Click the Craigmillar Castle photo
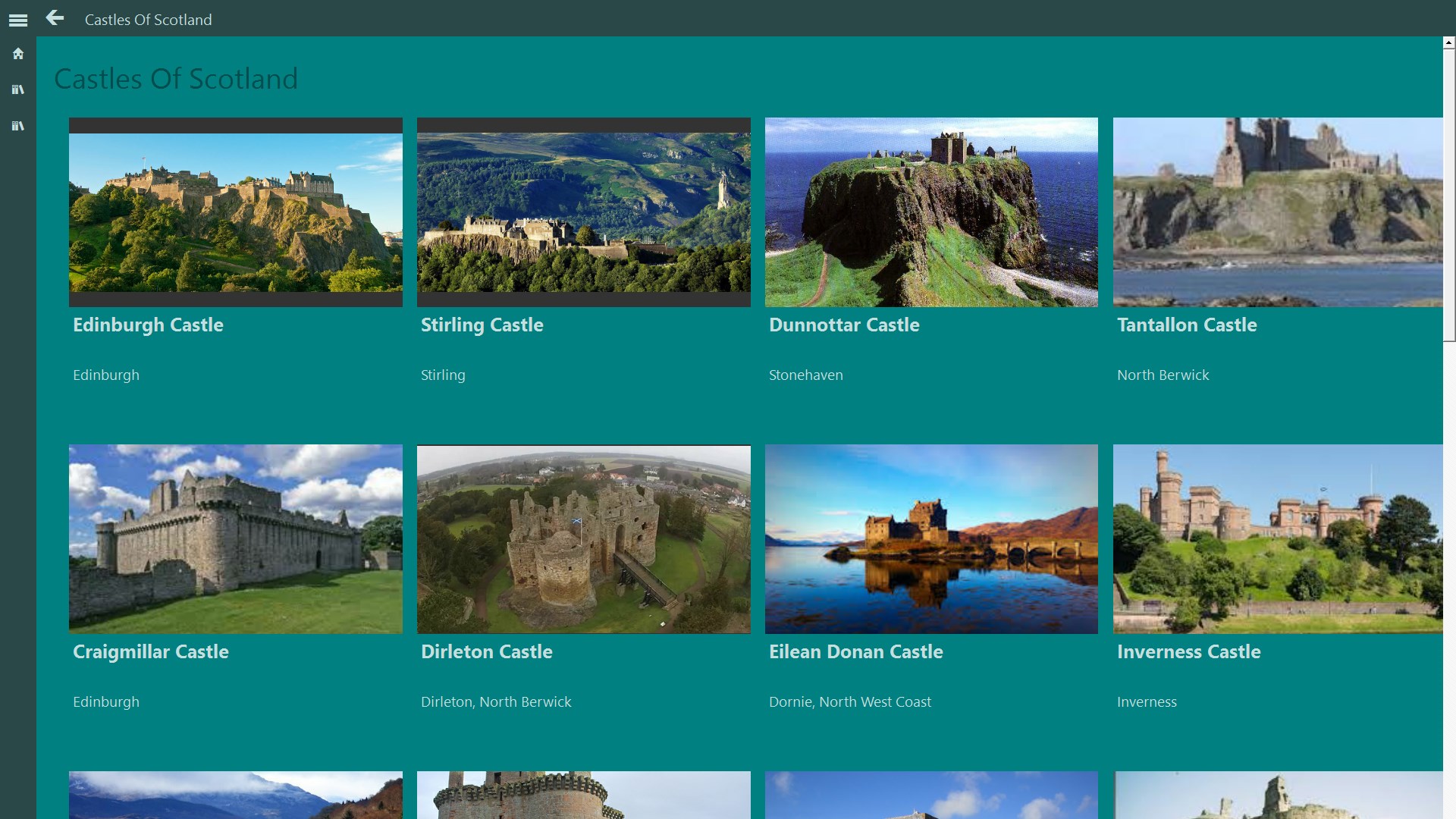Screen dimensions: 1456x819 click(x=236, y=539)
